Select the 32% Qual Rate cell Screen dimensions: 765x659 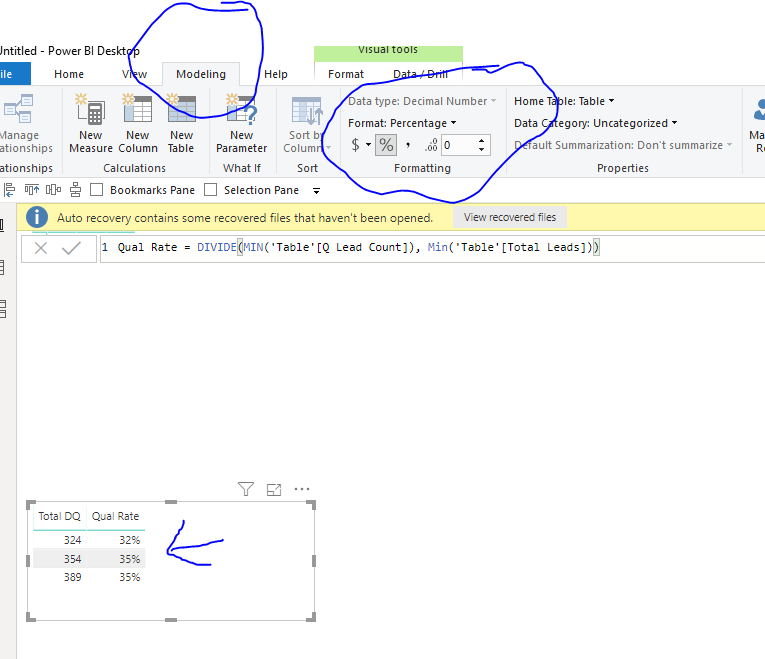point(130,540)
